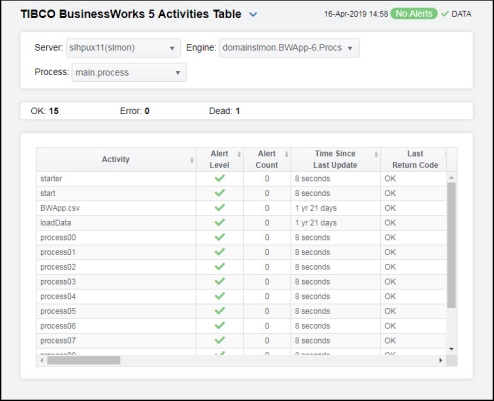
Task: Open the title dropdown chevron beside Activities Table
Action: pos(253,15)
